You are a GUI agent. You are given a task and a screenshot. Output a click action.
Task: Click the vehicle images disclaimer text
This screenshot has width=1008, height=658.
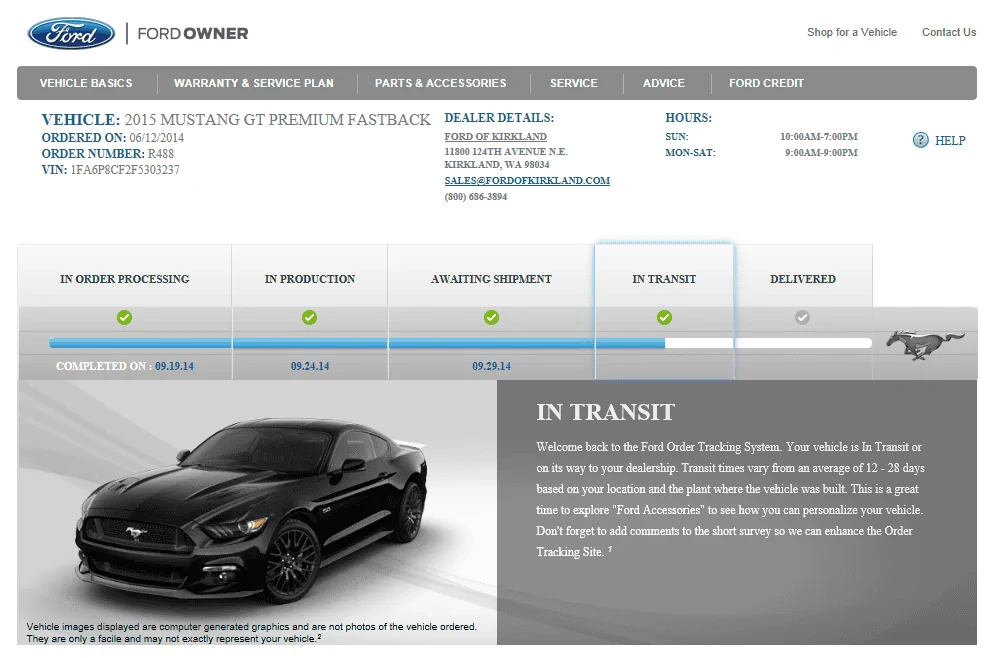[x=251, y=632]
